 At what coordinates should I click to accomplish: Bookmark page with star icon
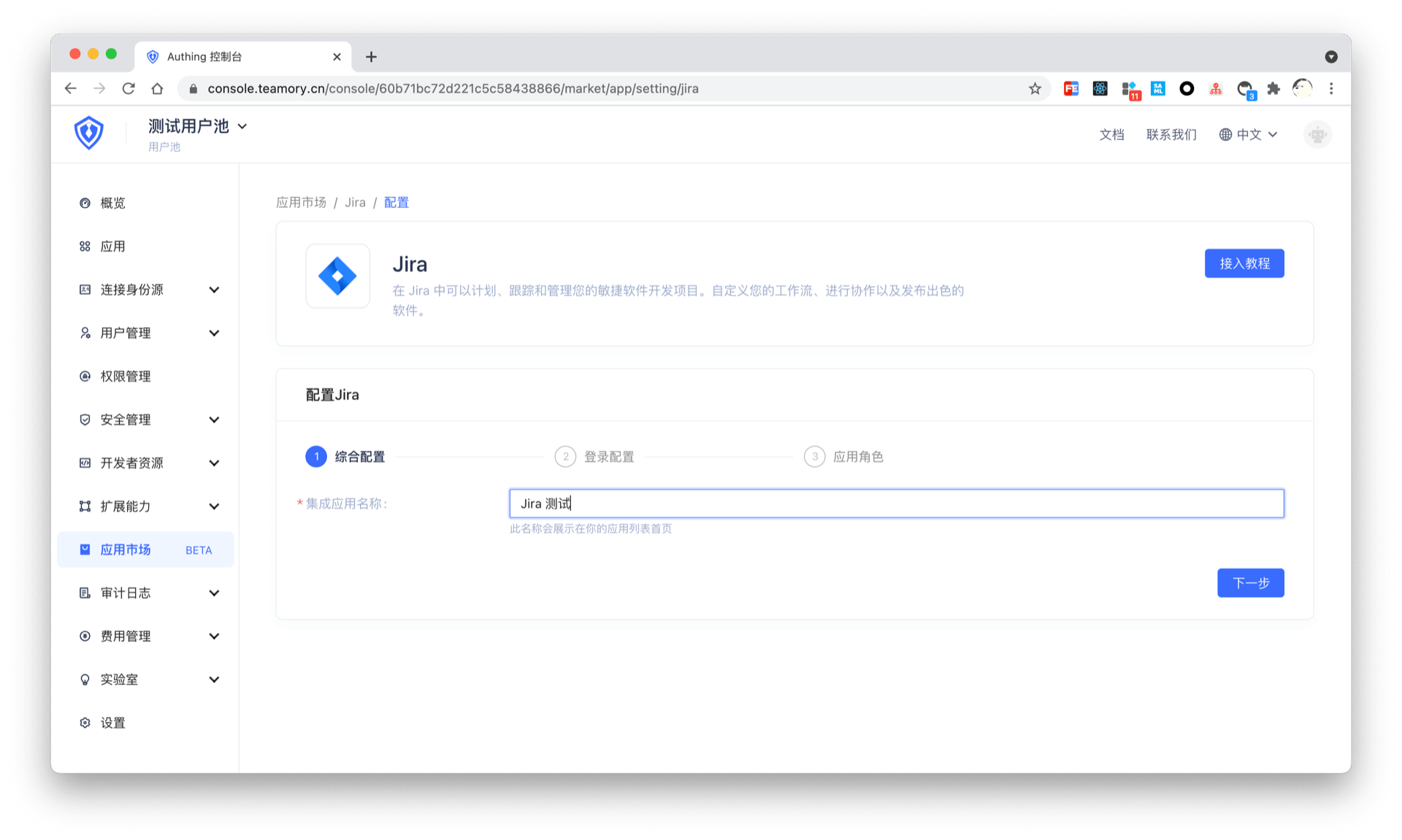click(1035, 89)
